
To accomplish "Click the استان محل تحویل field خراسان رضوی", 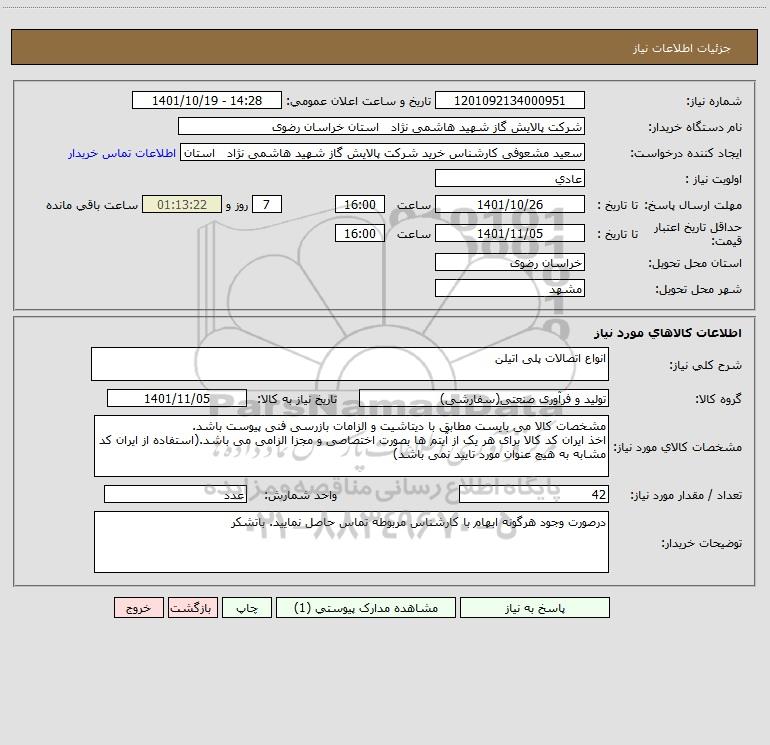I will click(x=510, y=262).
